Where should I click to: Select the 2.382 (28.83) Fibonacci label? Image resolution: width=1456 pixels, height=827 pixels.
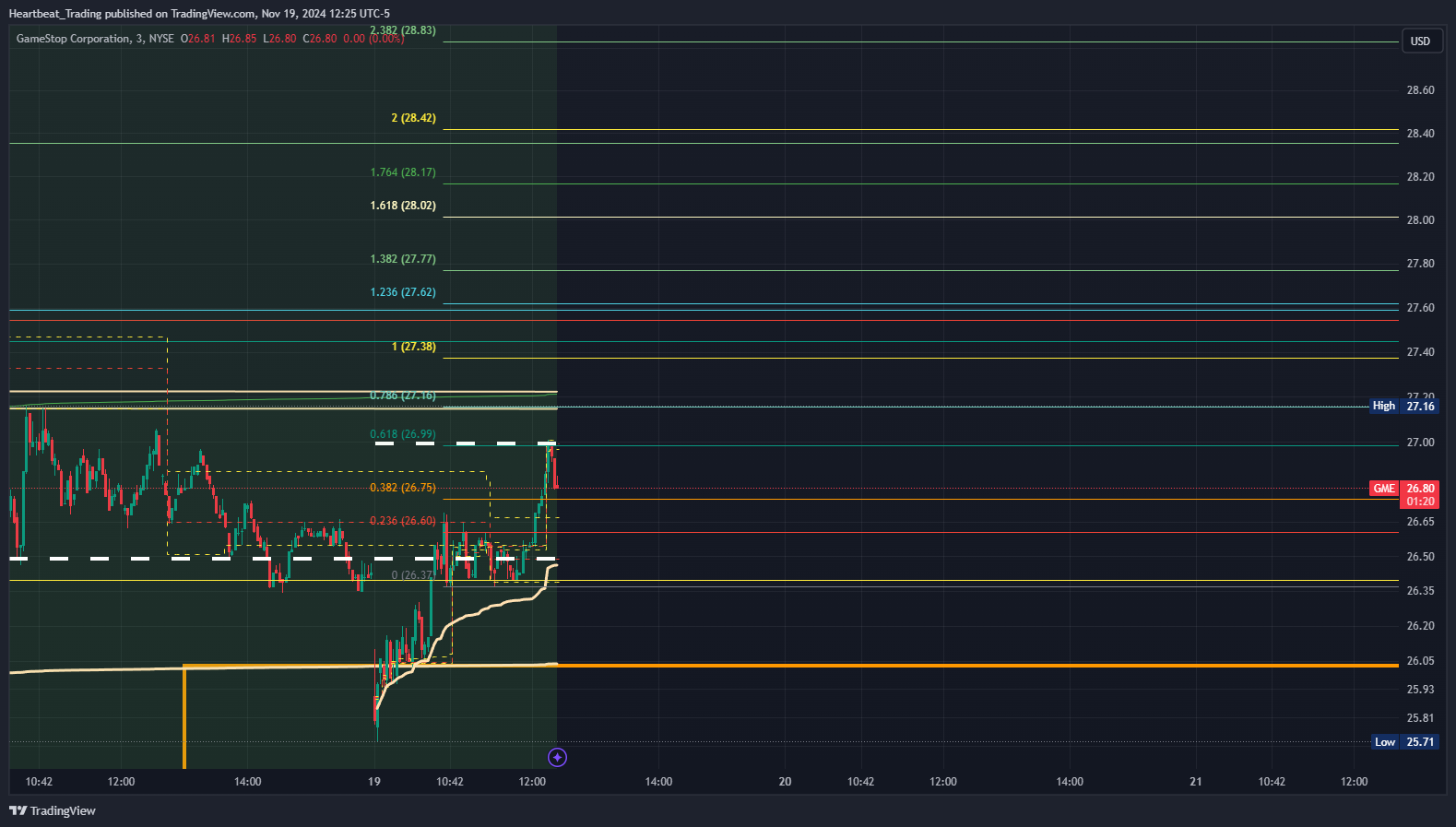pyautogui.click(x=403, y=30)
